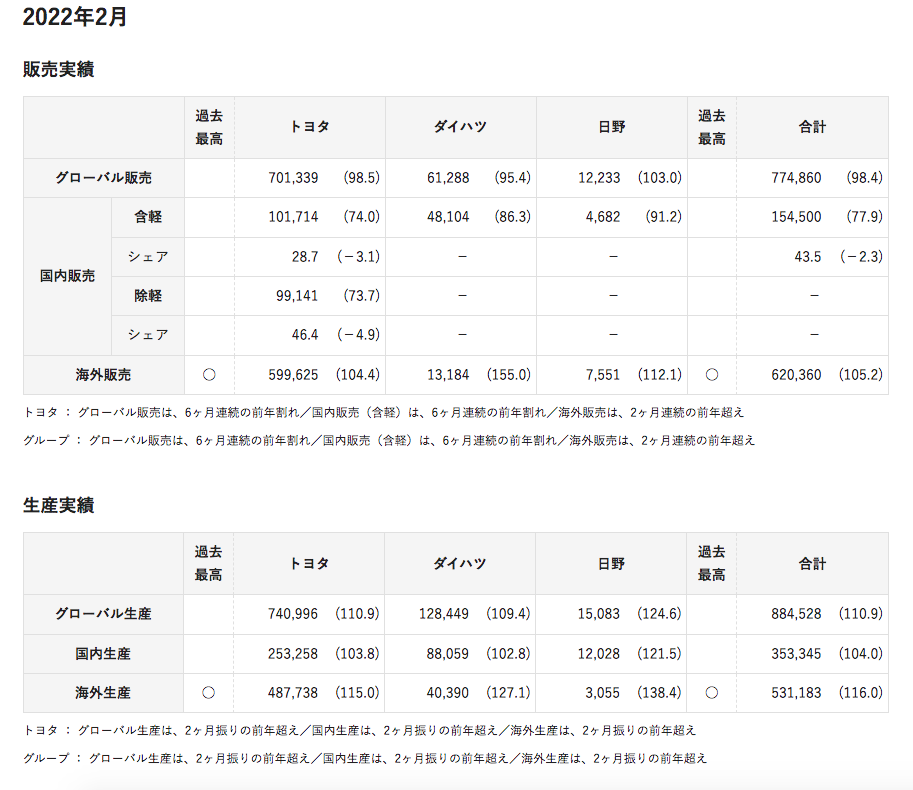Select the 除軽 row label
The image size is (913, 790).
pos(148,296)
